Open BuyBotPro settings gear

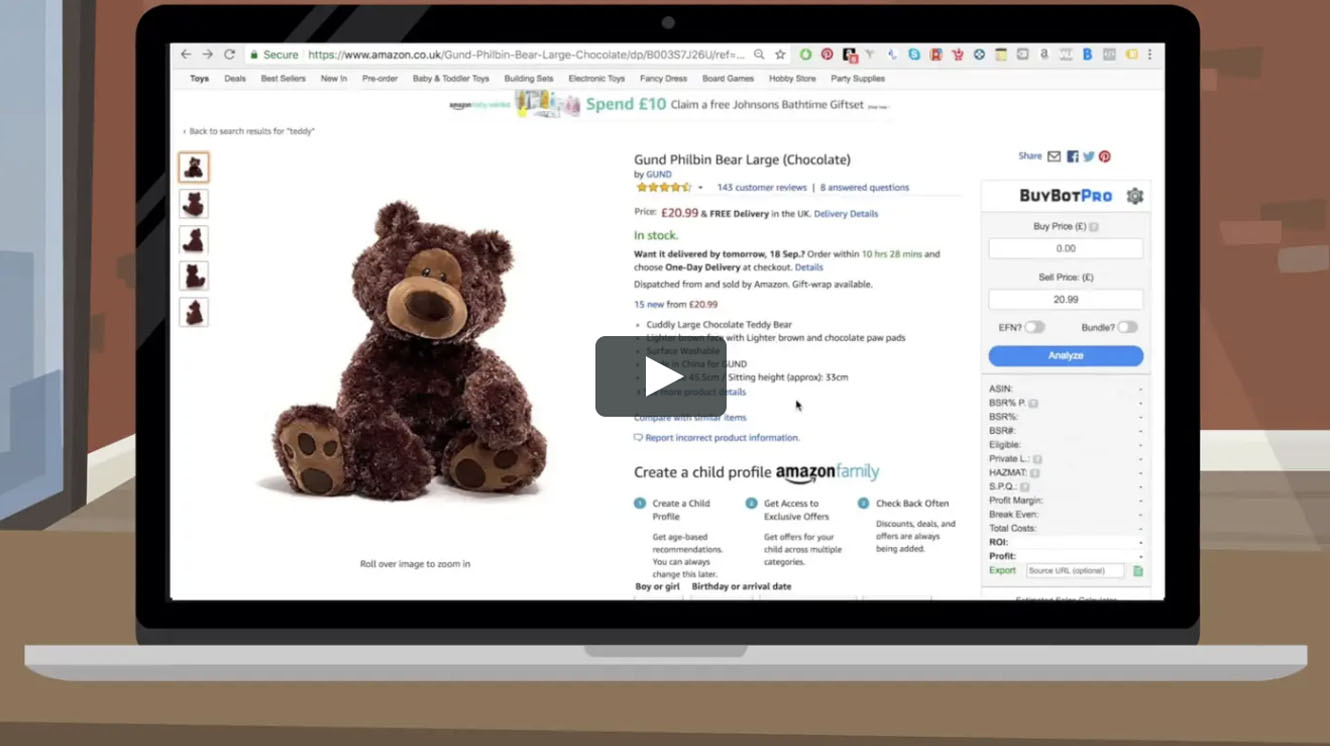tap(1135, 196)
